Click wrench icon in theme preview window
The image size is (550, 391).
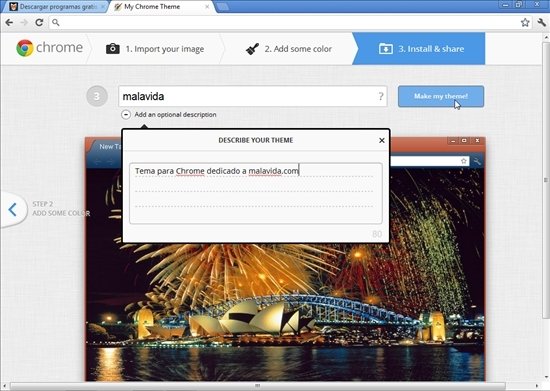(477, 161)
